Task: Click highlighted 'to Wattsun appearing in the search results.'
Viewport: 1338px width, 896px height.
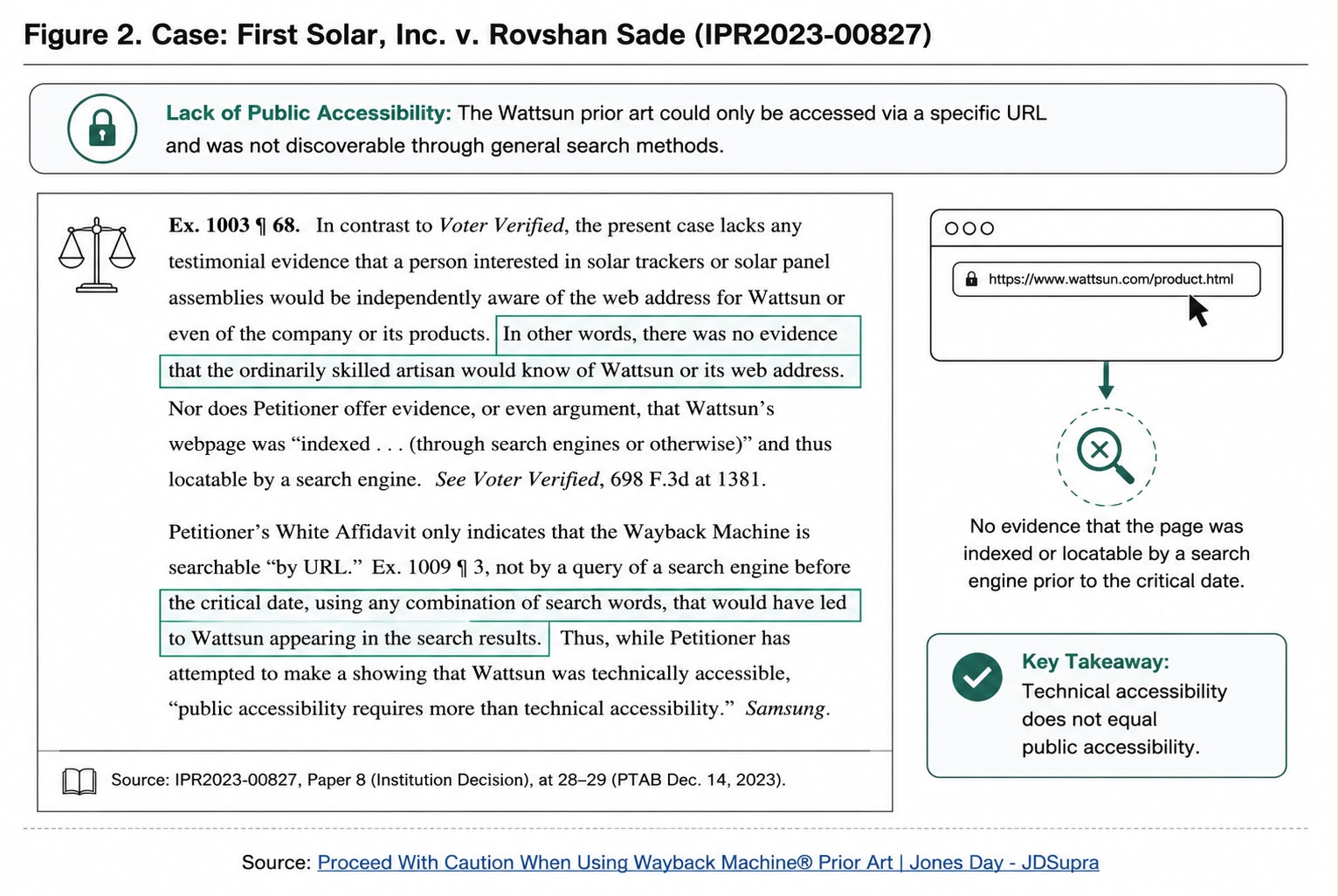Action: click(x=354, y=638)
